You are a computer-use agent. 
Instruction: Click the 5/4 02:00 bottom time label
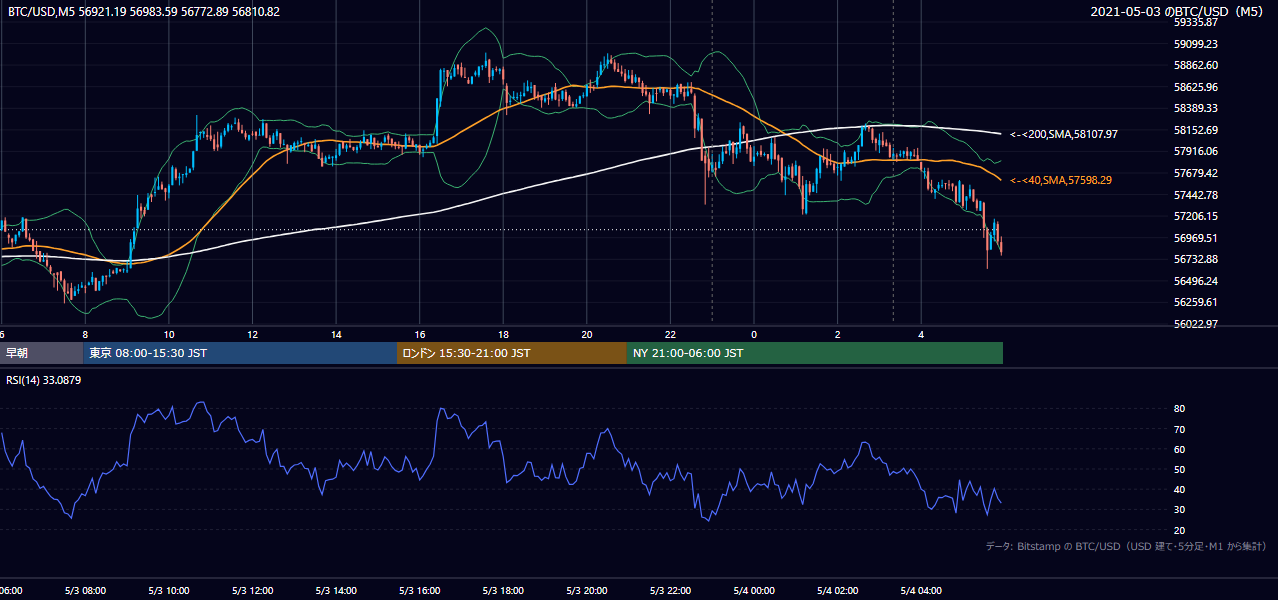coord(837,591)
